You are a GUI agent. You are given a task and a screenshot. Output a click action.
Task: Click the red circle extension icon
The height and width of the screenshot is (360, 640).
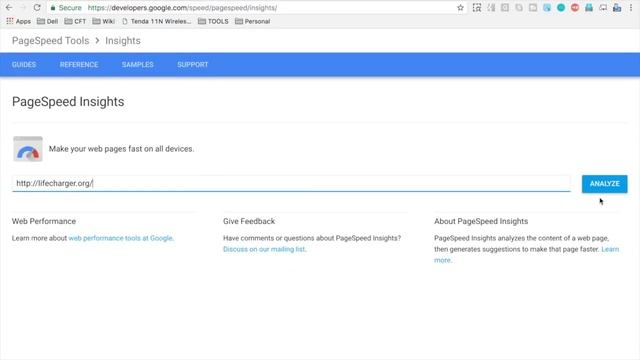pos(575,8)
